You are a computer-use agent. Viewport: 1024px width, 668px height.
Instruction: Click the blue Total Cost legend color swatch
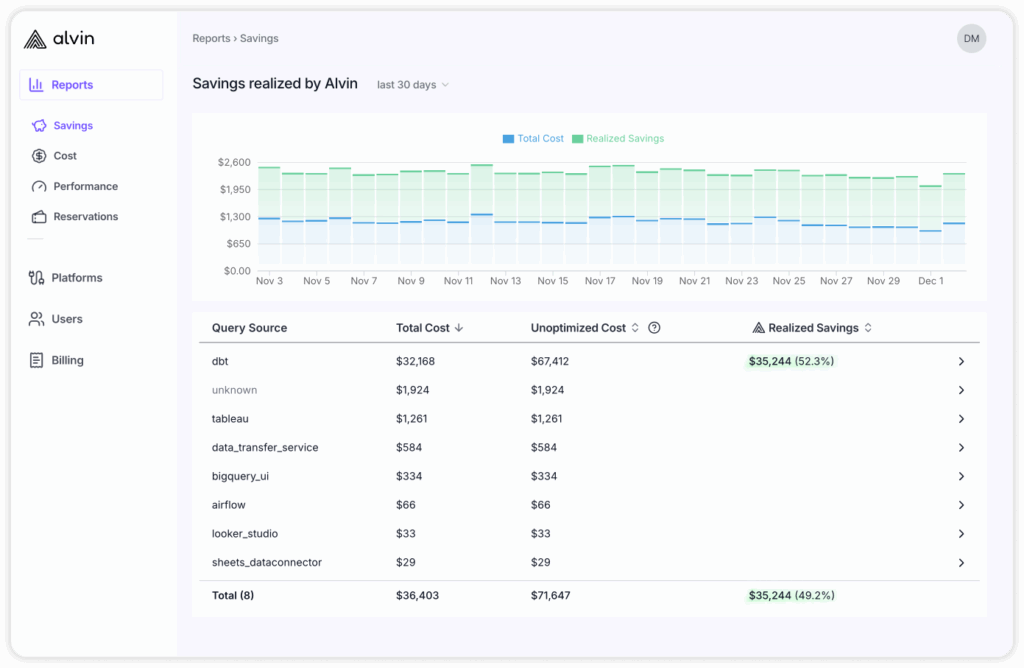click(x=508, y=139)
